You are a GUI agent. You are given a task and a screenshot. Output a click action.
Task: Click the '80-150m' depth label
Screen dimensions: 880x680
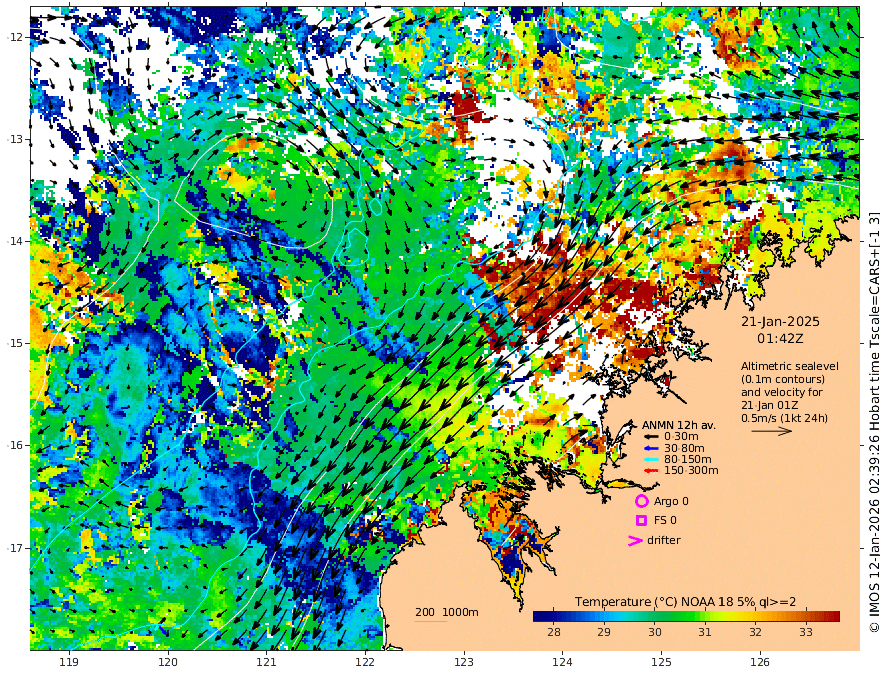click(x=688, y=459)
